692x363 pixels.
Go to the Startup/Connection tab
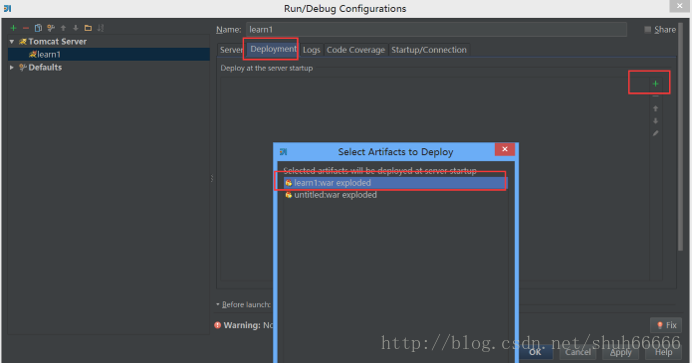tap(429, 50)
